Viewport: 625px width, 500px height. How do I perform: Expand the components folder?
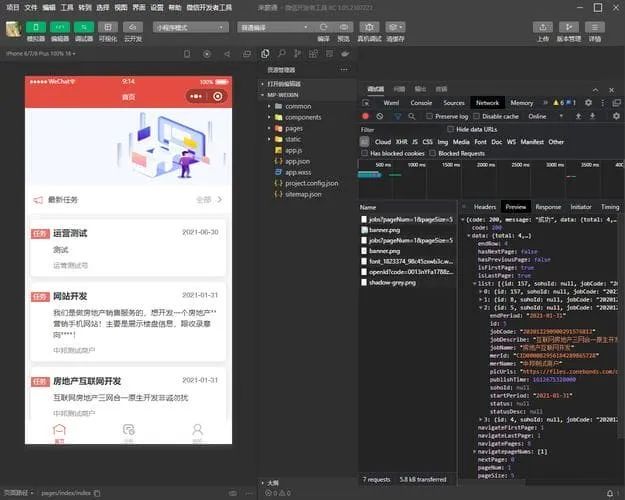(303, 117)
